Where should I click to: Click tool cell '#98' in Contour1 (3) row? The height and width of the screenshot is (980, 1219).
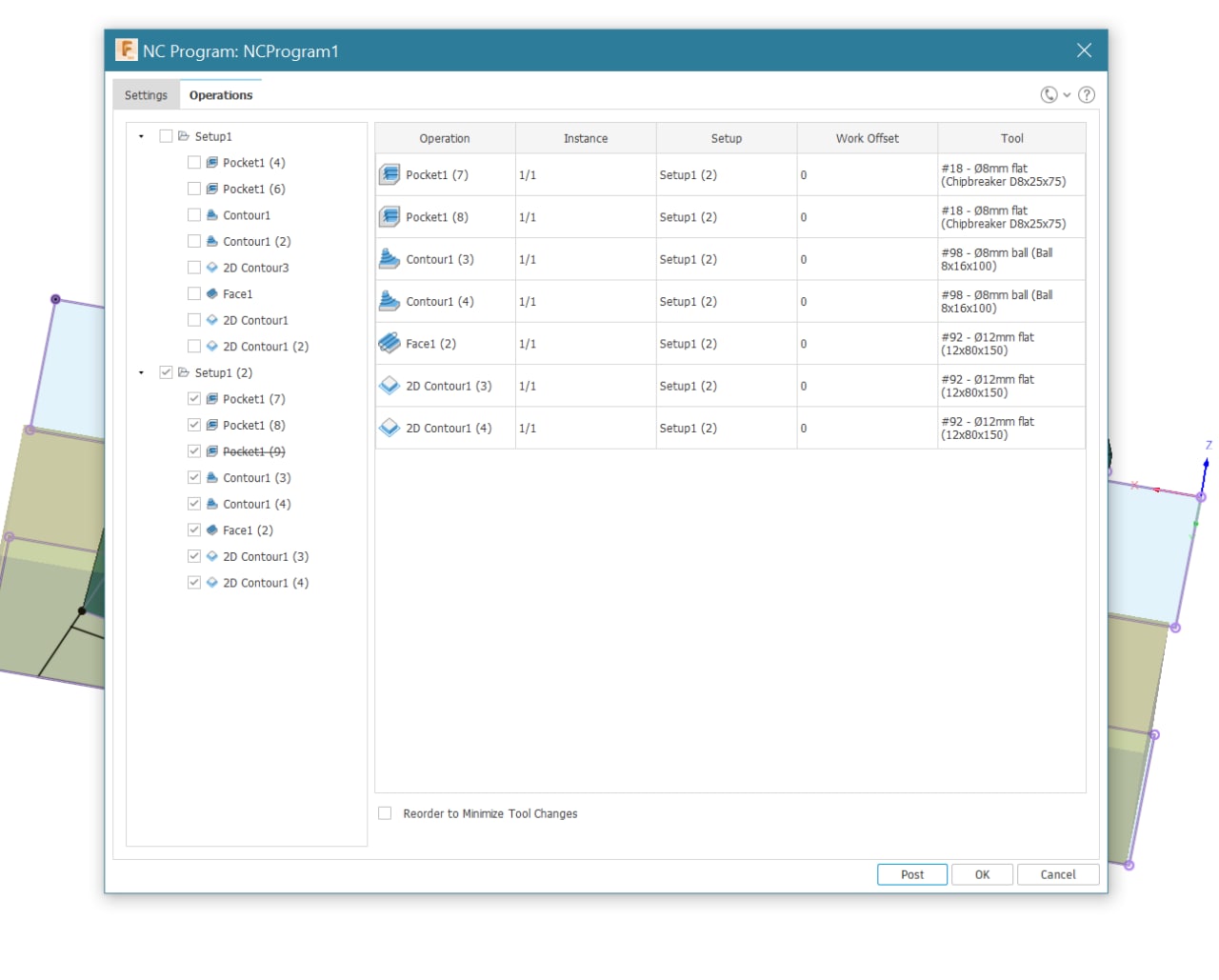[x=1011, y=259]
